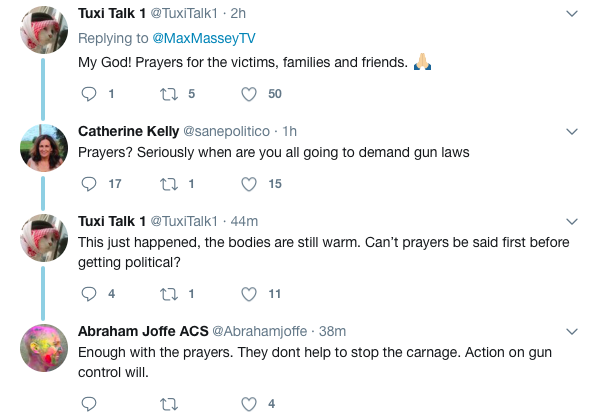Viewport: 603px width, 412px height.
Task: Like Tuxi Talk 1's 44m tweet
Action: [249, 294]
